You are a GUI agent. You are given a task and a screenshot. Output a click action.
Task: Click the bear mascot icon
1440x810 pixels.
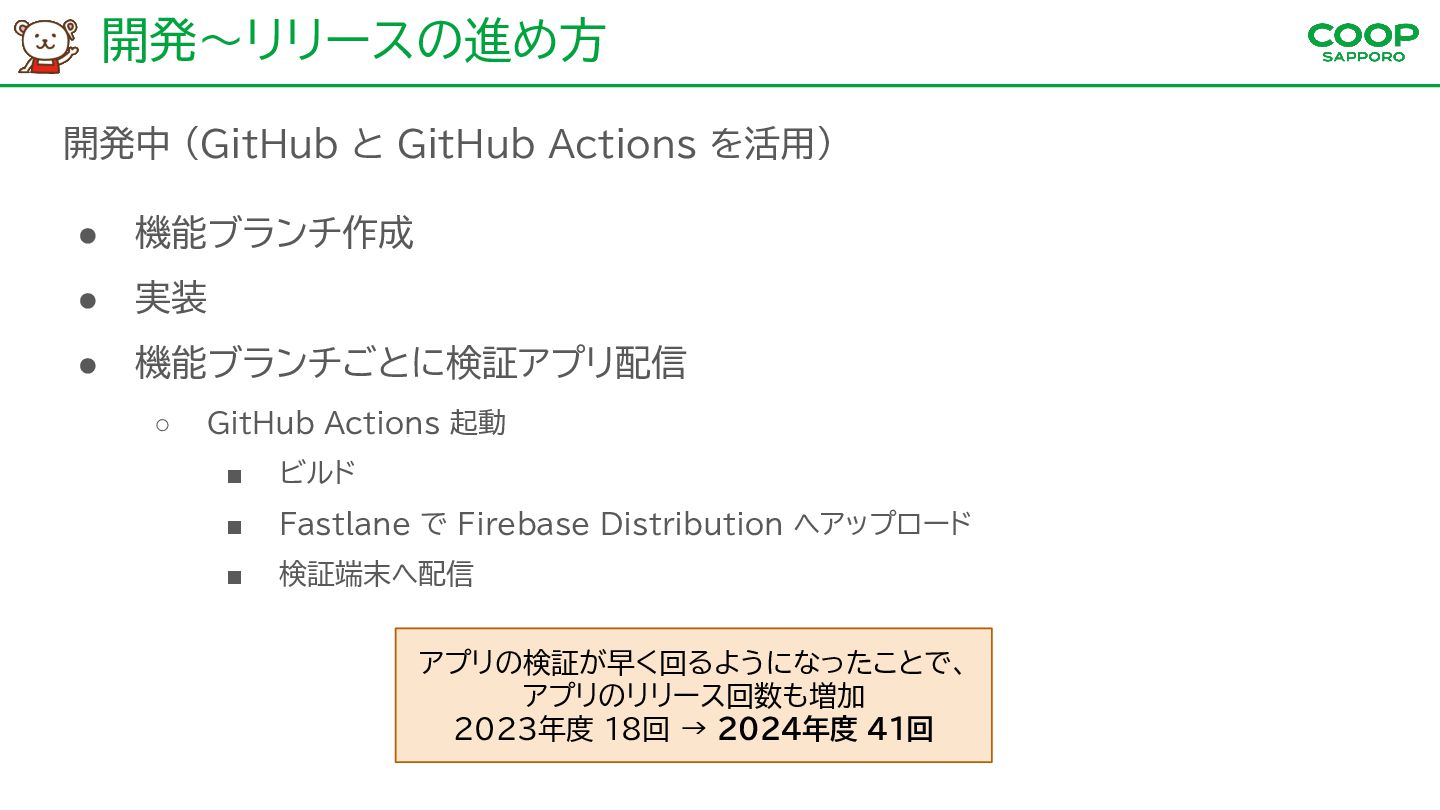pos(46,44)
